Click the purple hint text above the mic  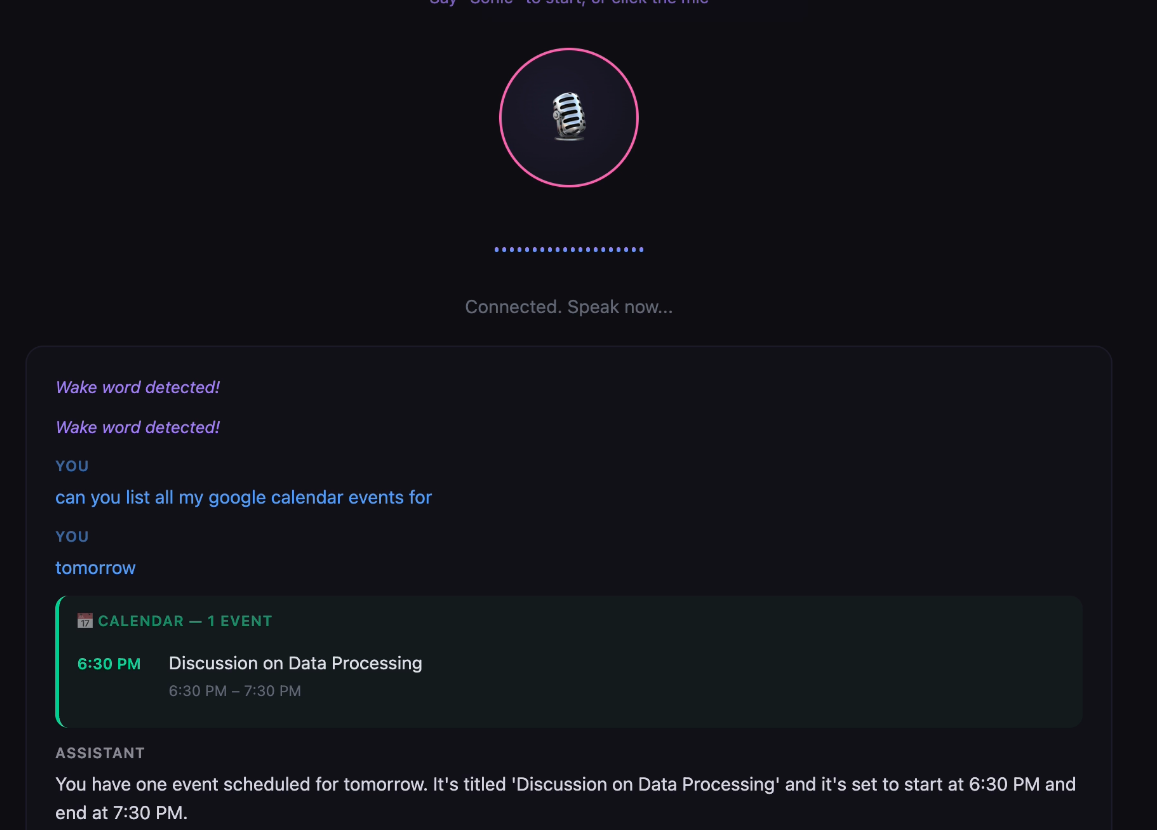coord(569,2)
